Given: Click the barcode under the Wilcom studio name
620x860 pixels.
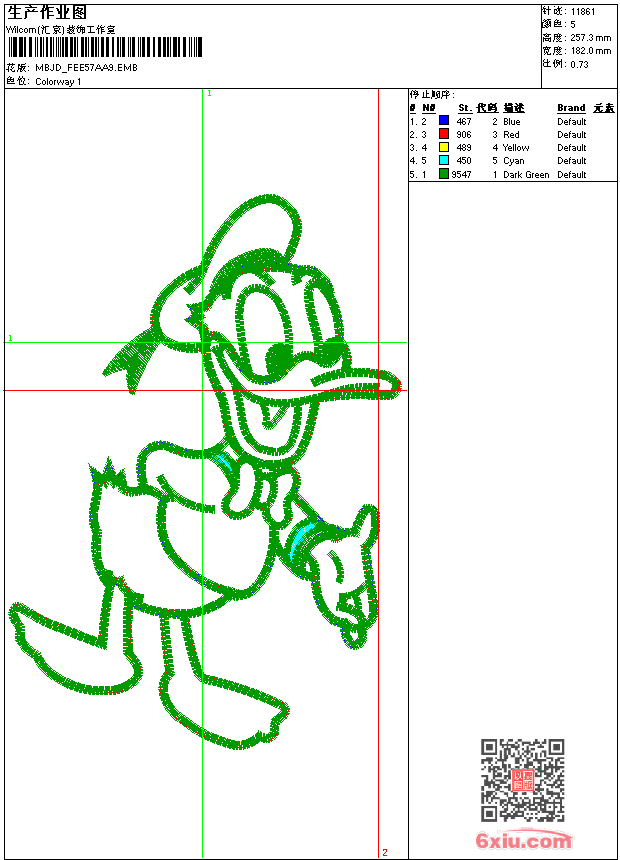Looking at the screenshot, I should coord(105,48).
